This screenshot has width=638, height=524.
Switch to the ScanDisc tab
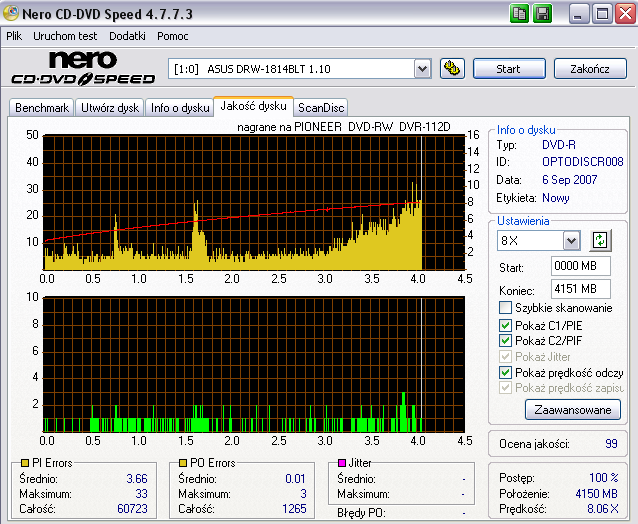[321, 108]
